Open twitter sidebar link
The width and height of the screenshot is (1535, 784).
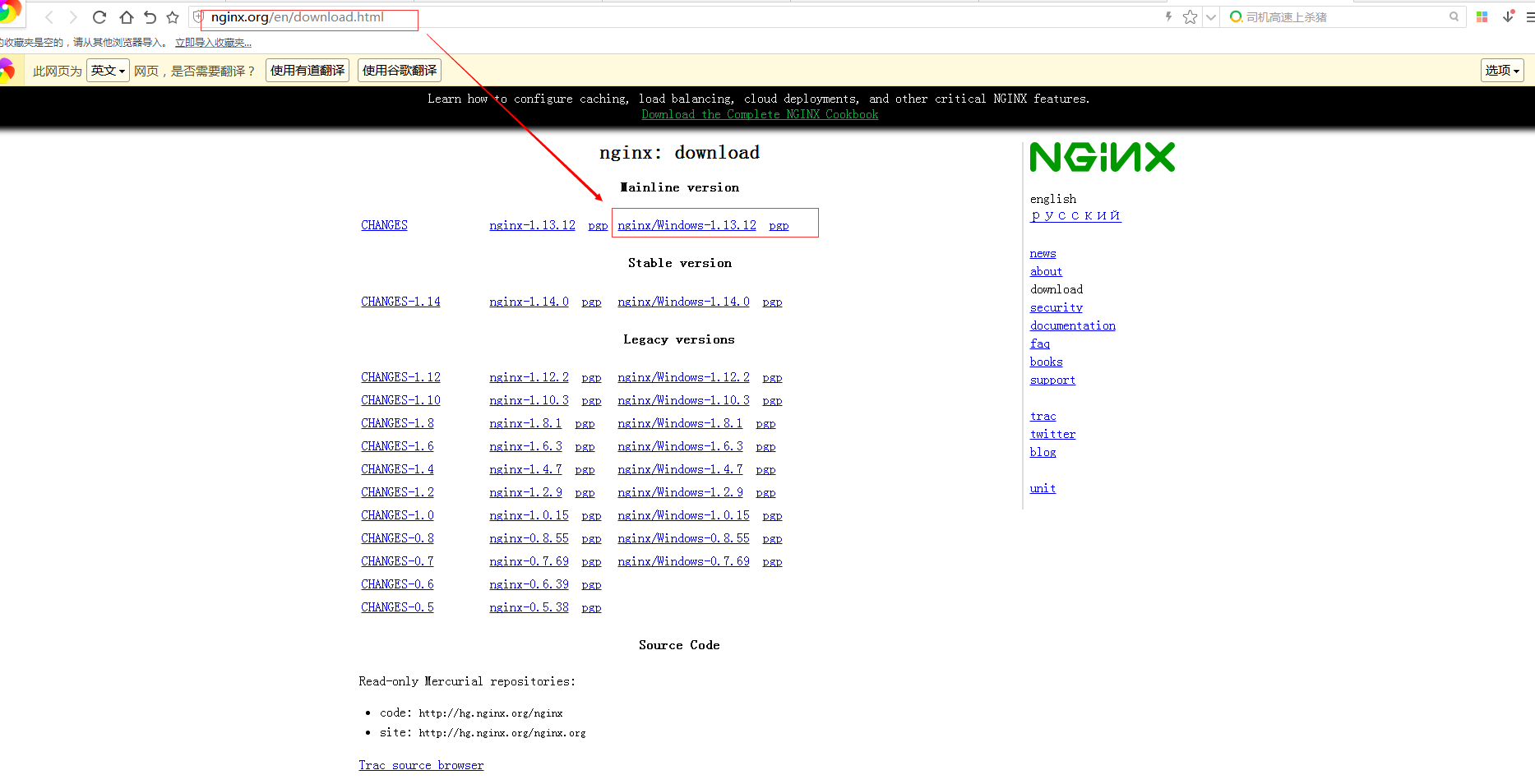[1052, 435]
